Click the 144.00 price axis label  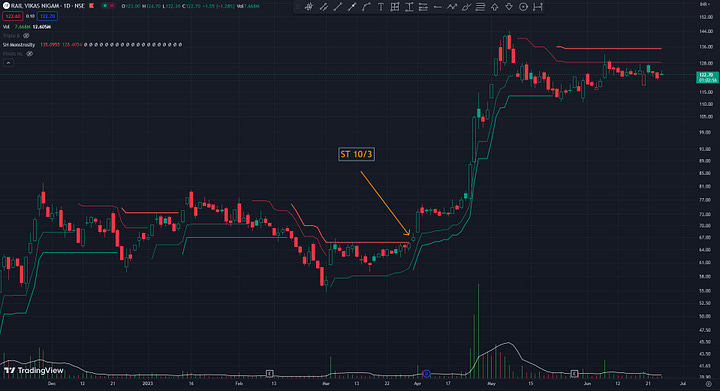tap(706, 31)
